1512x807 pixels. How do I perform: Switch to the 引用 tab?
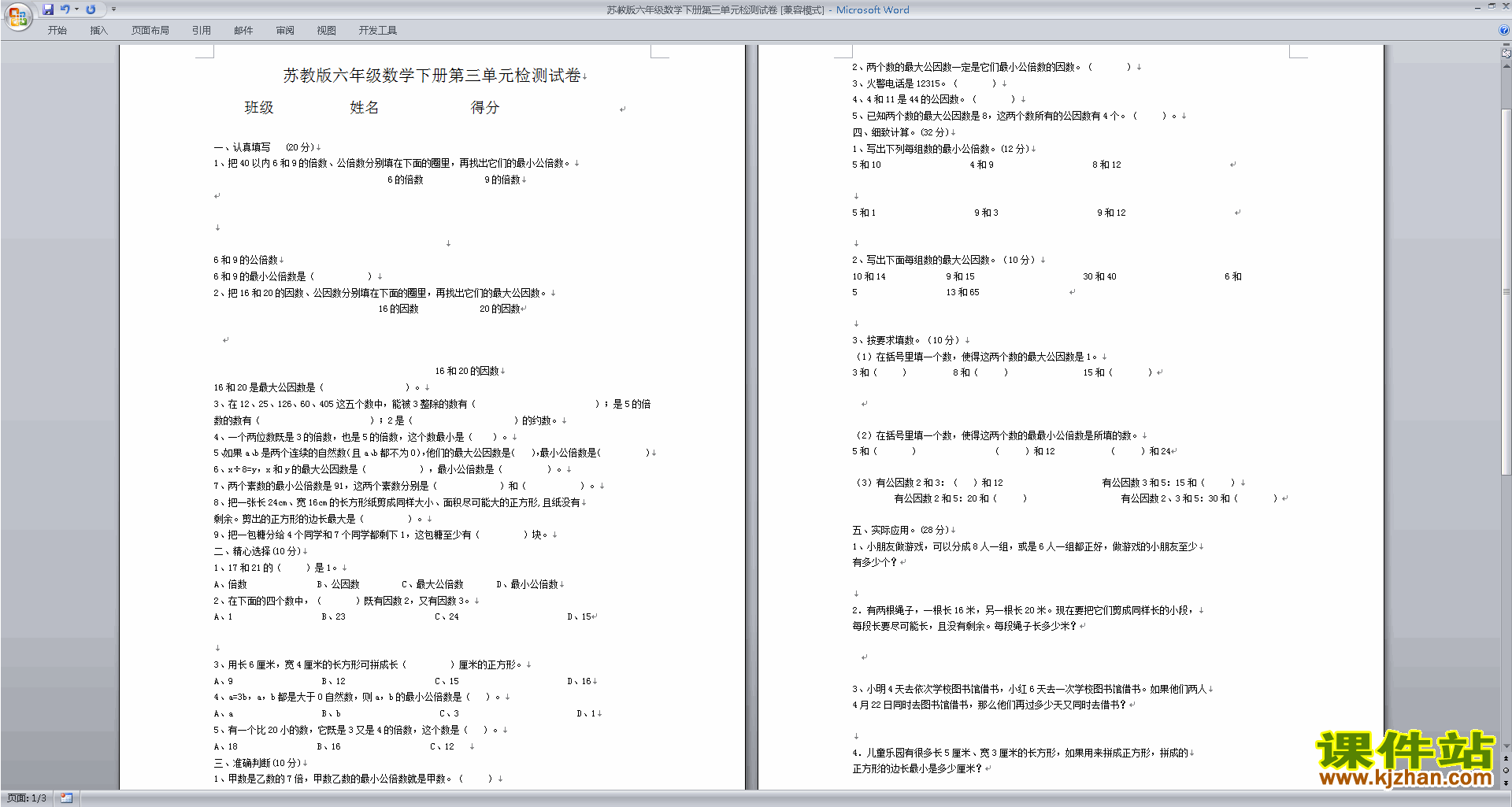(202, 31)
